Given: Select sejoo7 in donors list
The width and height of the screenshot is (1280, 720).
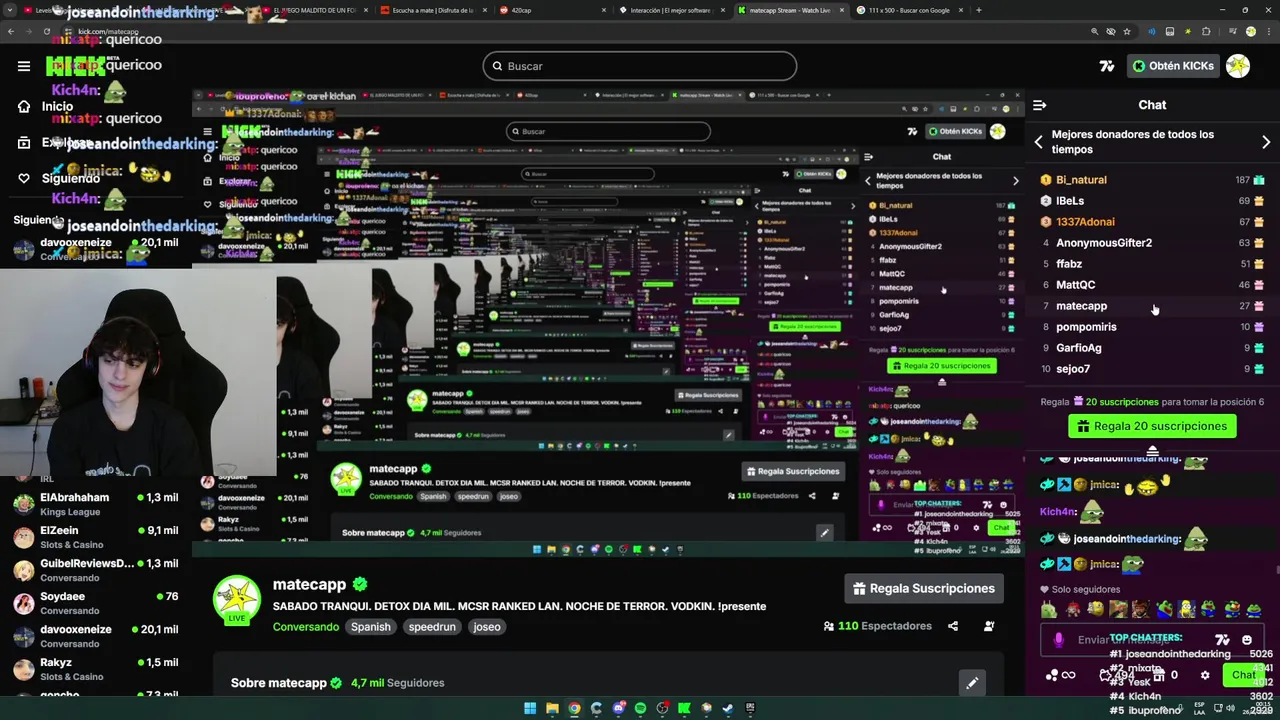Looking at the screenshot, I should pyautogui.click(x=1152, y=369).
